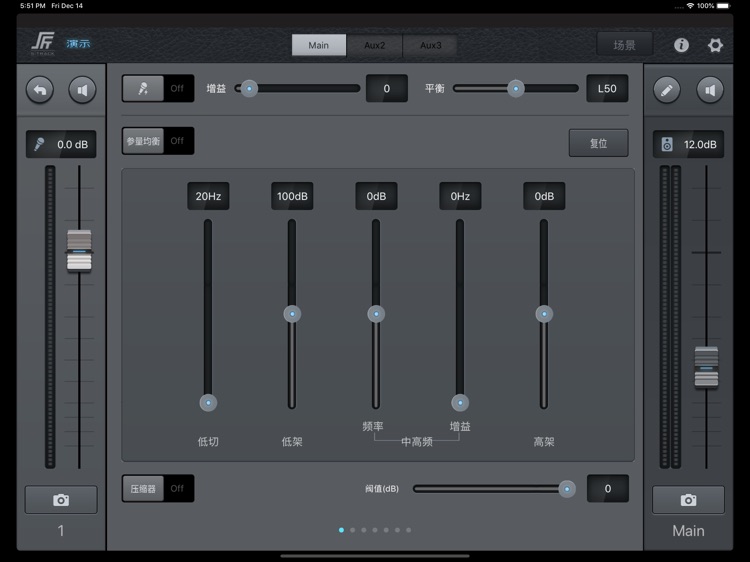Mute channel 1 with the left speaker icon
The height and width of the screenshot is (562, 750).
coord(82,90)
